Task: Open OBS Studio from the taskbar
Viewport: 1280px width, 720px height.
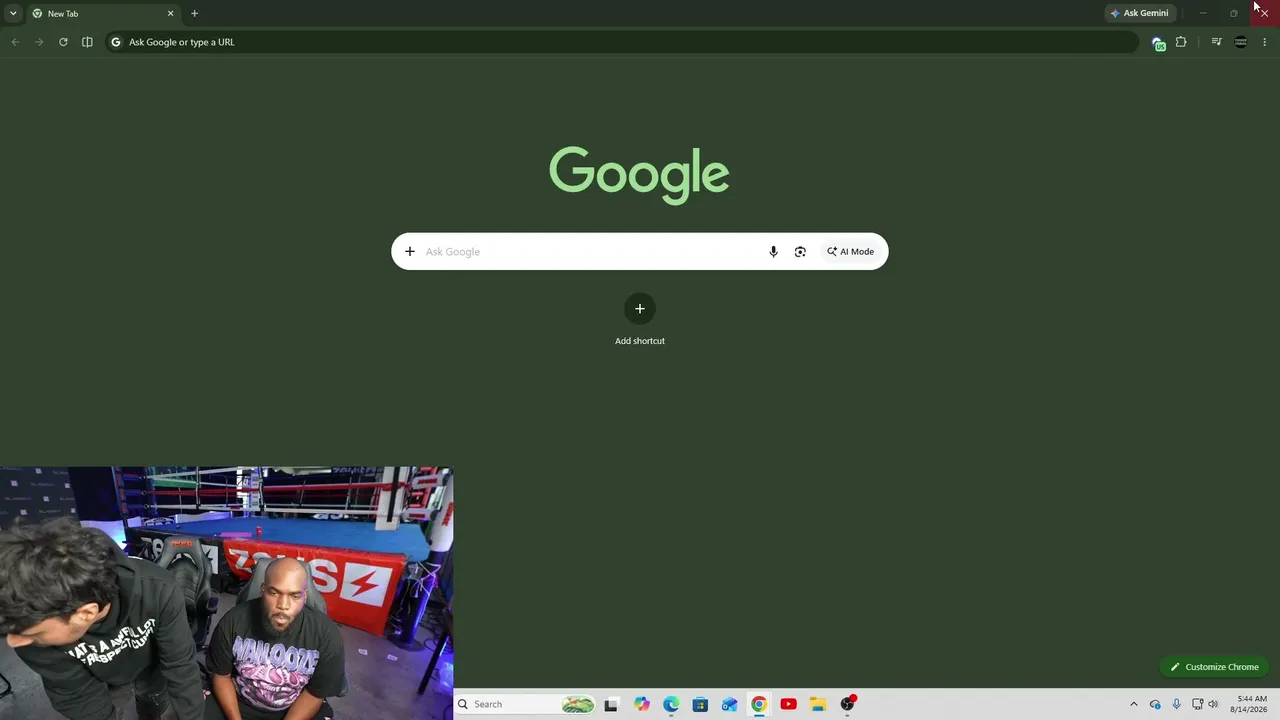Action: pos(847,704)
